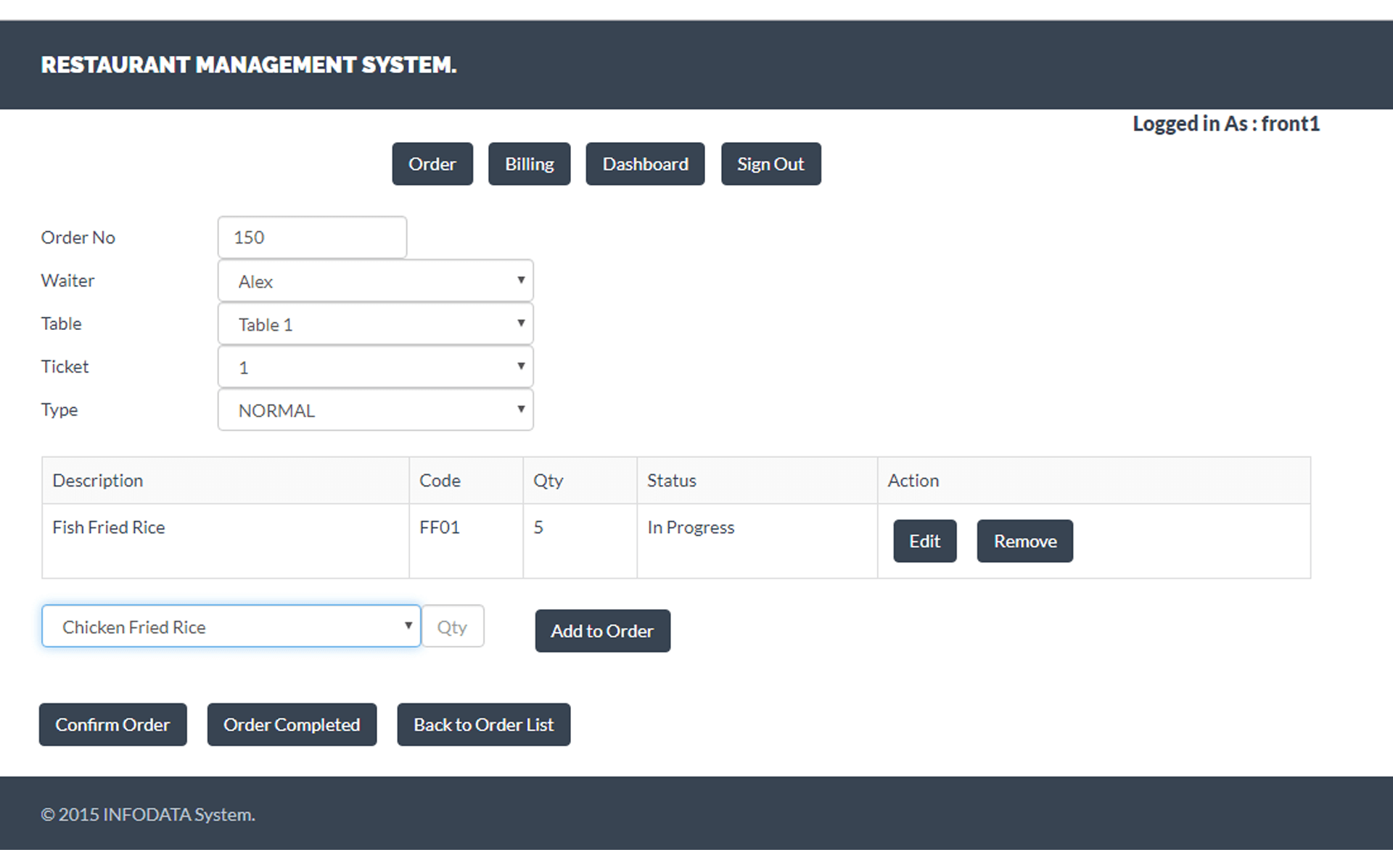Screen dimensions: 1393x868
Task: Return Back to Order List
Action: [483, 724]
